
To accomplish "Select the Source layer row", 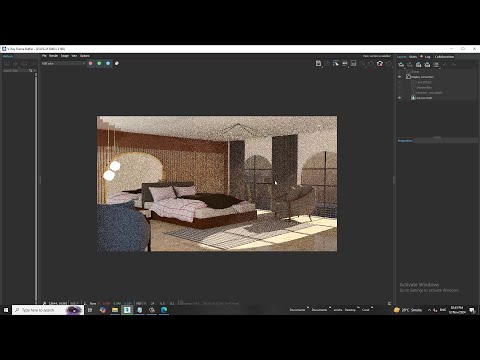I will [x=437, y=98].
